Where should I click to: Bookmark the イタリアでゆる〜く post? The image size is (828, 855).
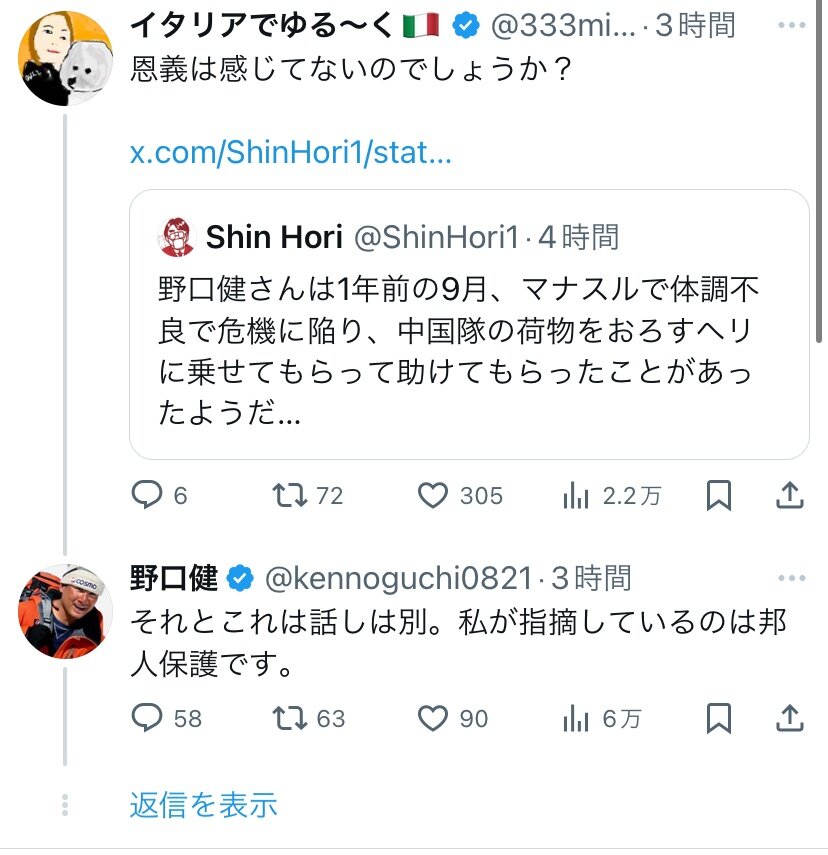(x=719, y=496)
